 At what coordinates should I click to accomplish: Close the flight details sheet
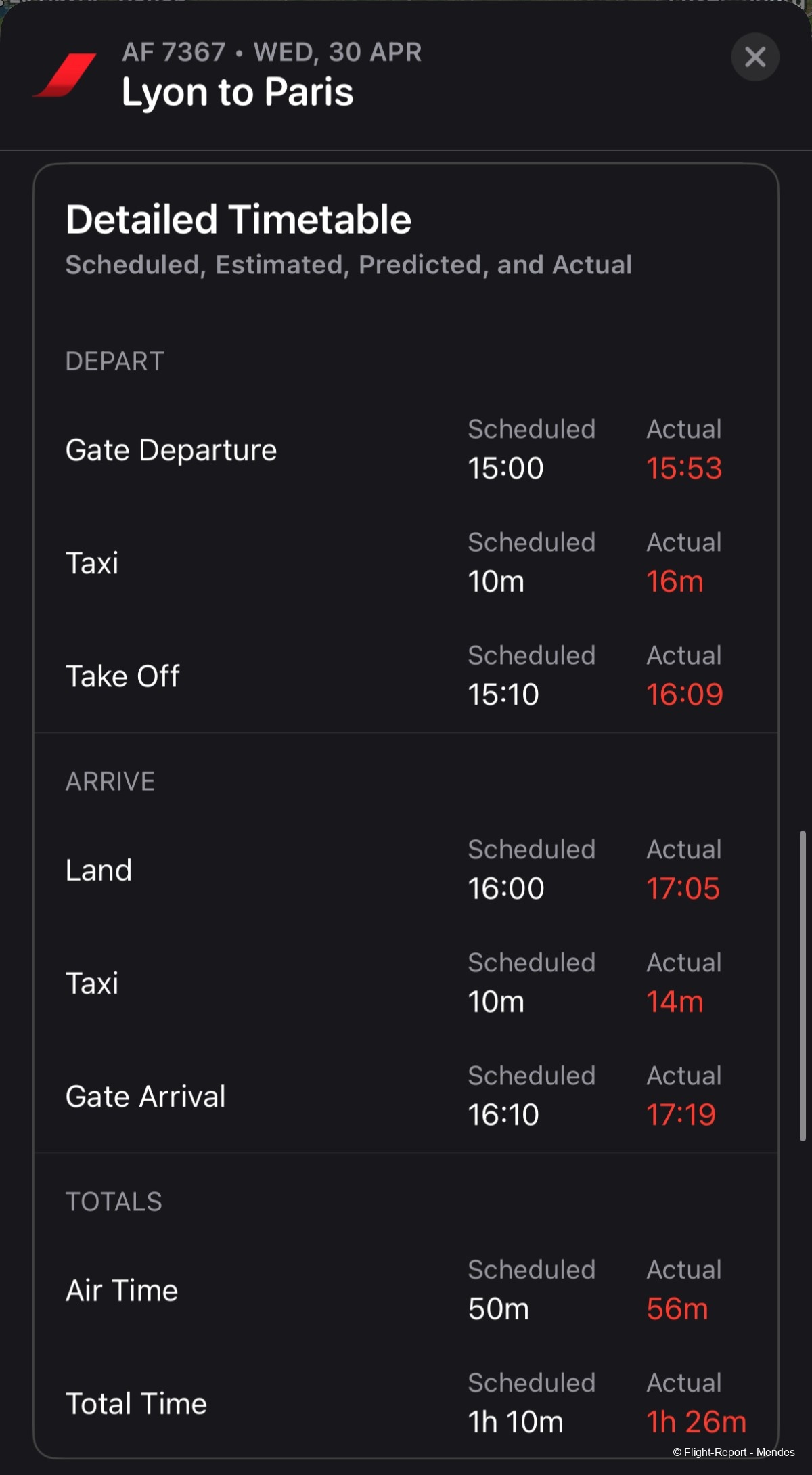(755, 57)
